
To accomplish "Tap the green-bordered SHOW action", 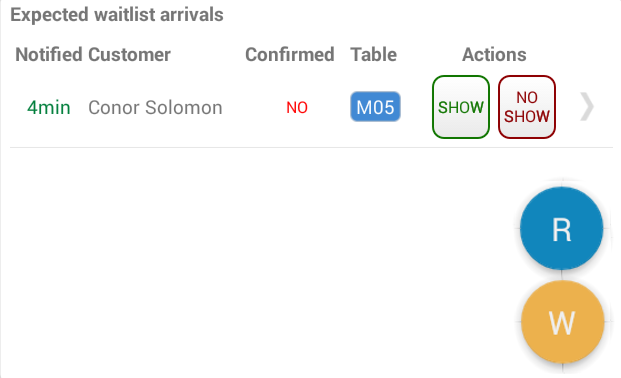I will click(x=461, y=107).
